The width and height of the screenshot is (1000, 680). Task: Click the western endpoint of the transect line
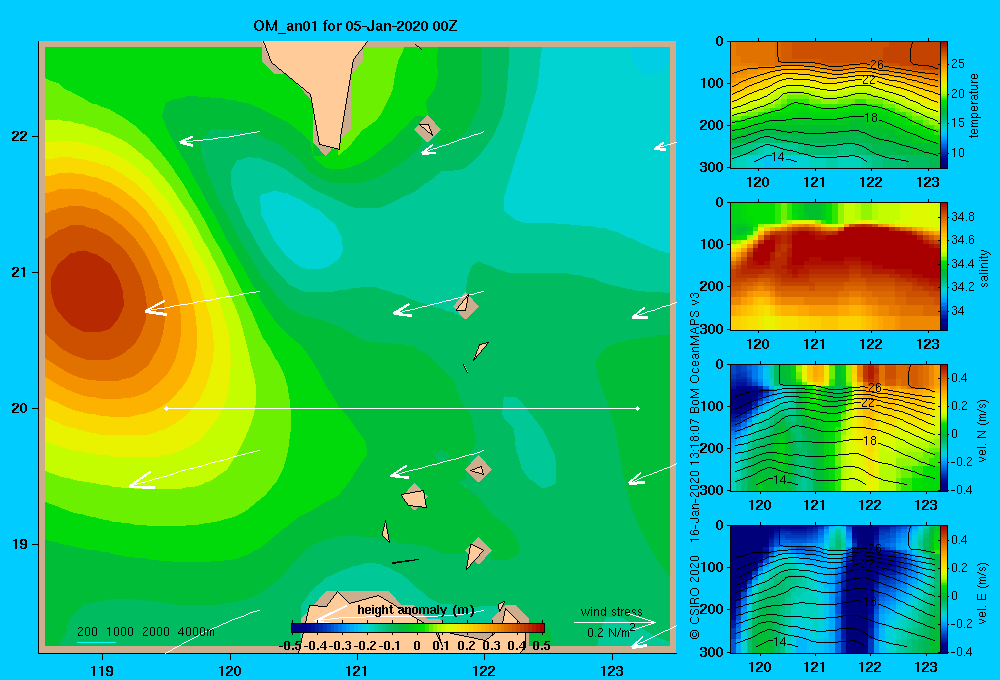pos(166,408)
